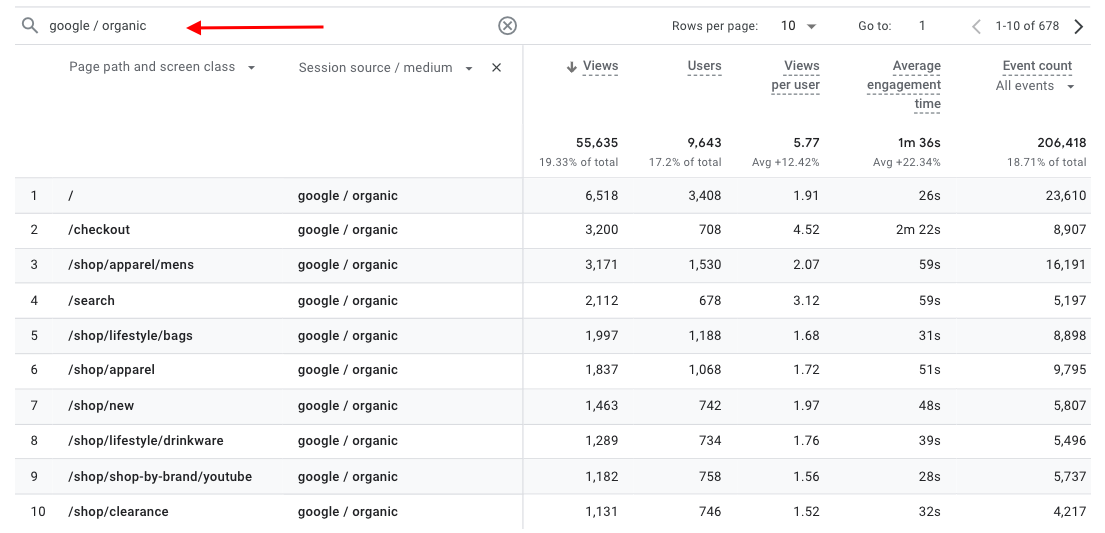Select the /checkout page path row
1105x533 pixels.
coord(99,230)
